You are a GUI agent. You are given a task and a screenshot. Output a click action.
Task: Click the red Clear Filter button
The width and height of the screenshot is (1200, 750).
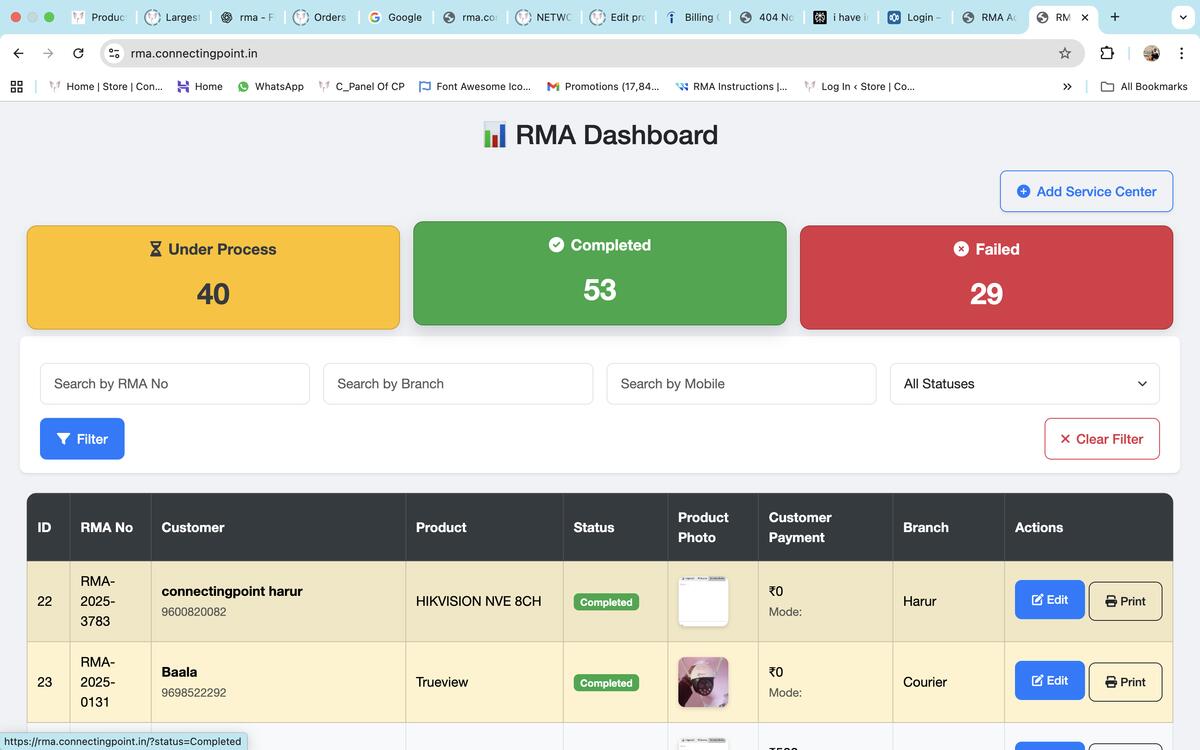coord(1101,439)
